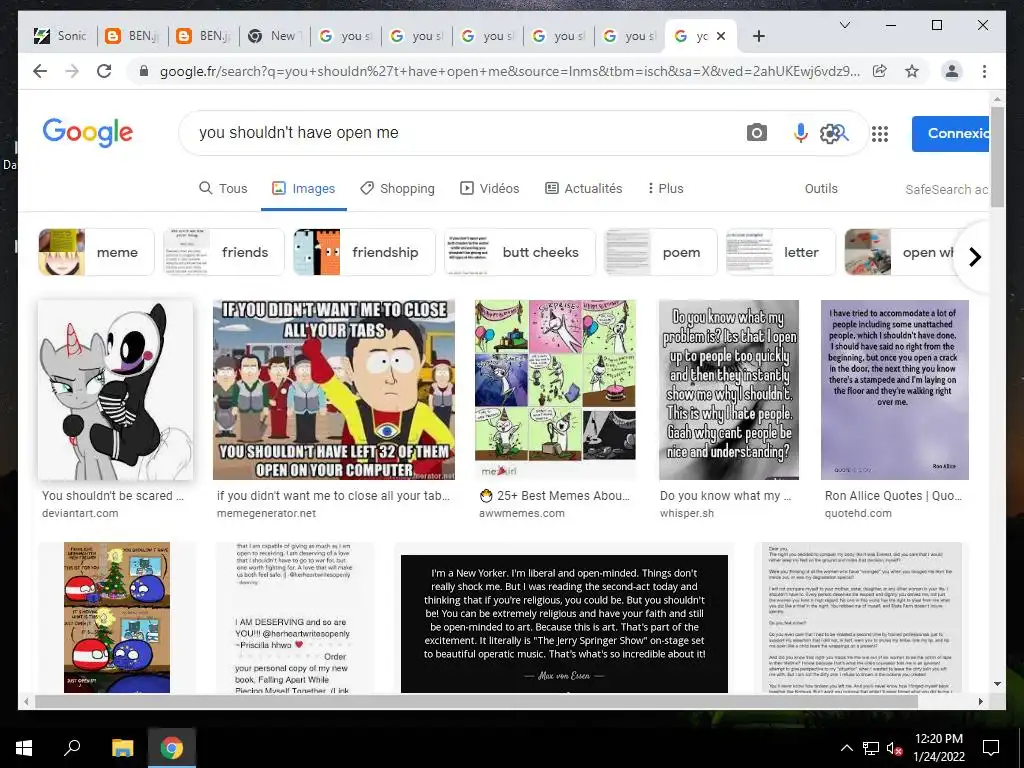Open the pony drawing thumbnail from deviantart
This screenshot has width=1024, height=768.
116,390
